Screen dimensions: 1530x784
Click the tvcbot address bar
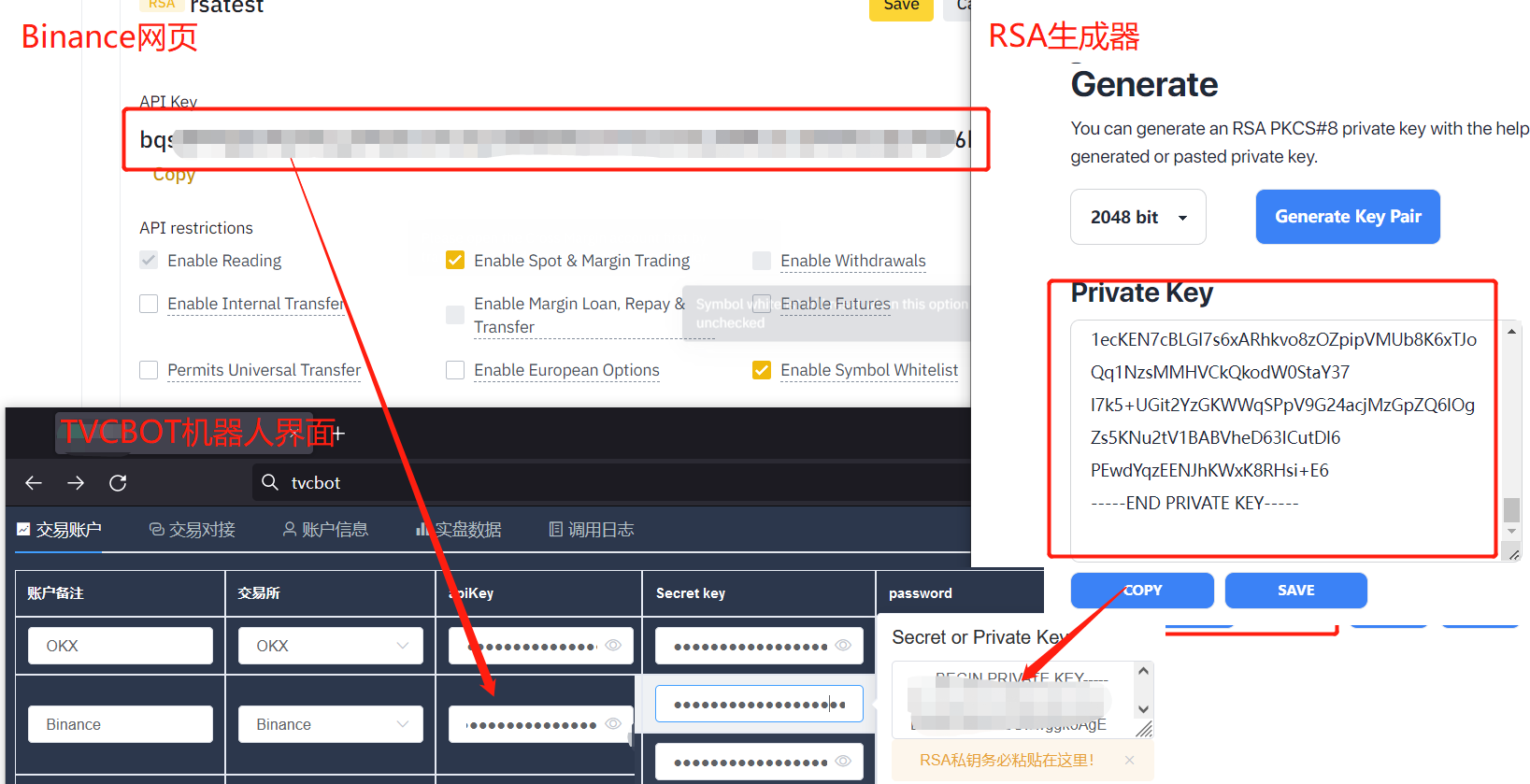[x=610, y=483]
